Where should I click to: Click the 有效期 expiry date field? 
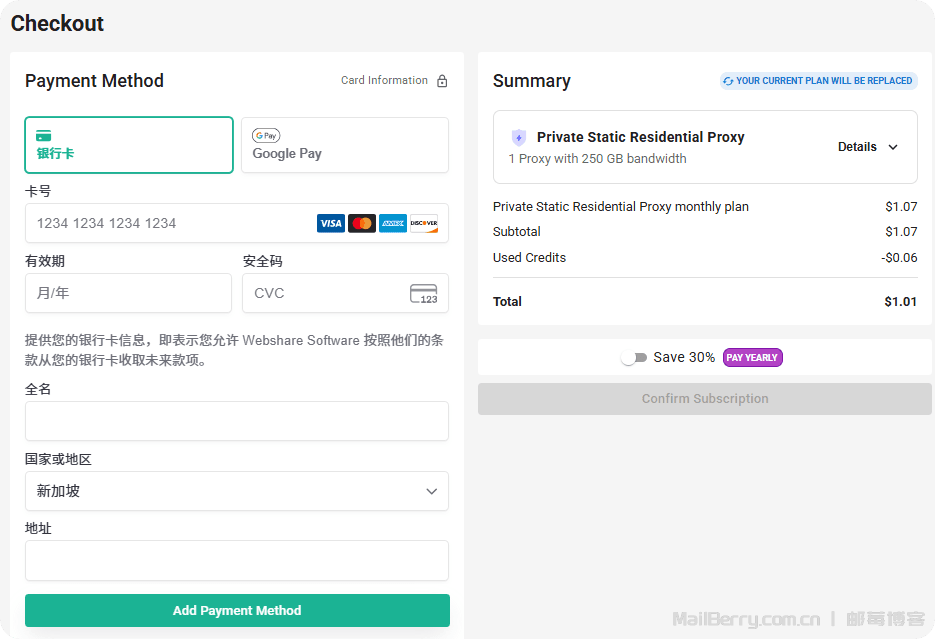(128, 293)
